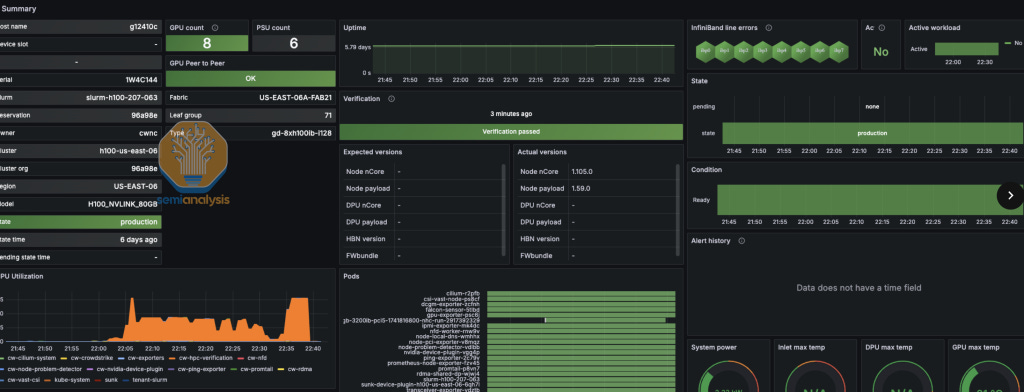
Task: Open the State panel title menu
Action: click(699, 82)
